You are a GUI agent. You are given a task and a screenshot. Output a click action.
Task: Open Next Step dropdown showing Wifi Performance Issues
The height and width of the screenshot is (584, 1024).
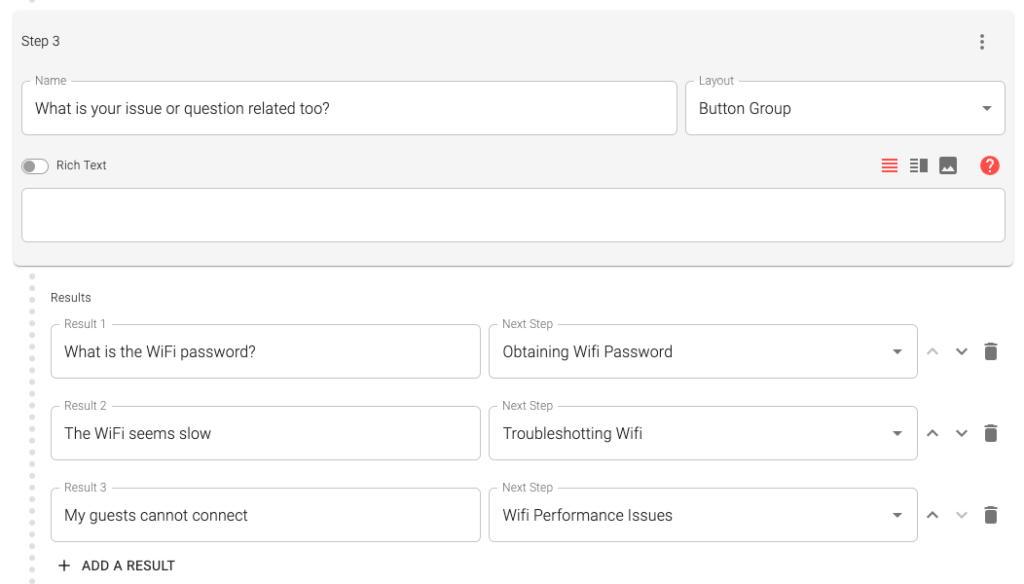coord(702,515)
